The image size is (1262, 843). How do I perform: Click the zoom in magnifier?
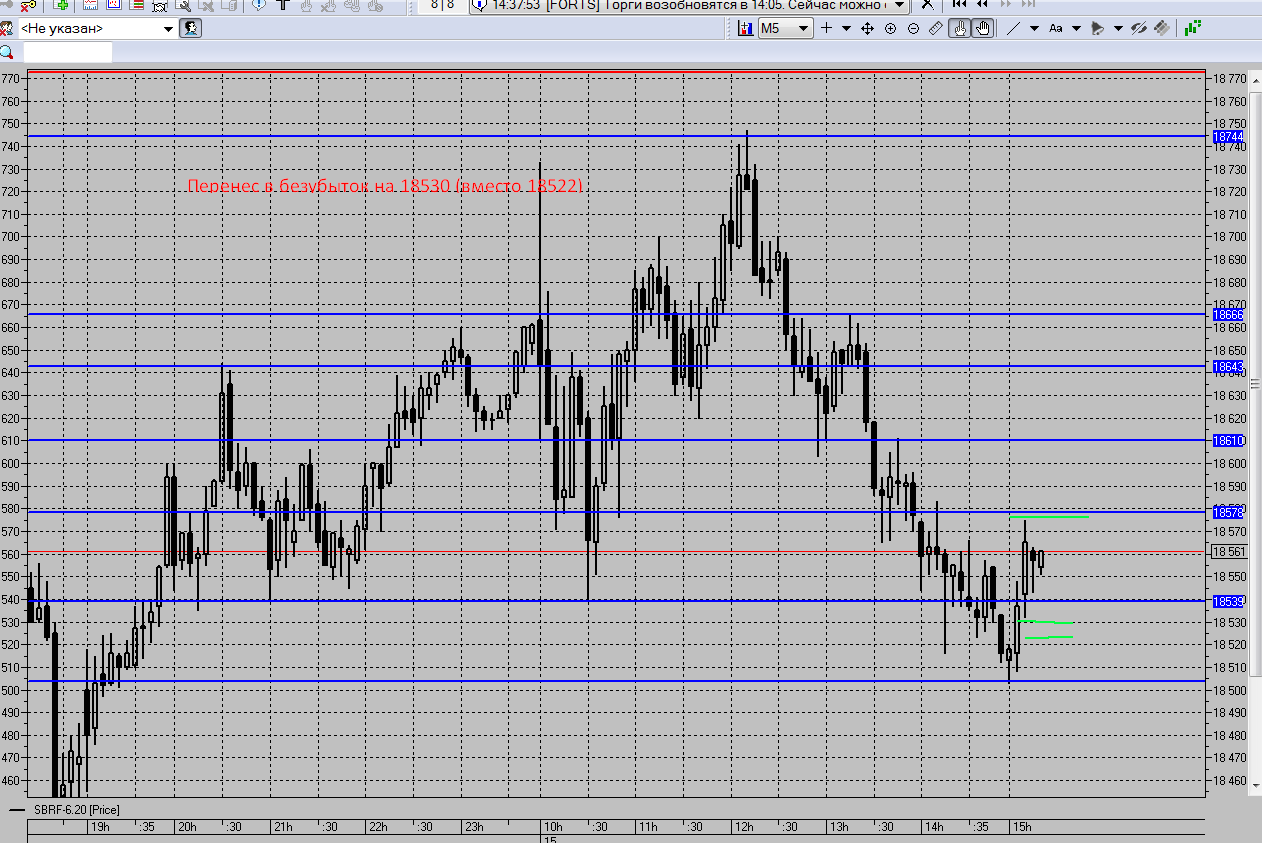click(890, 28)
